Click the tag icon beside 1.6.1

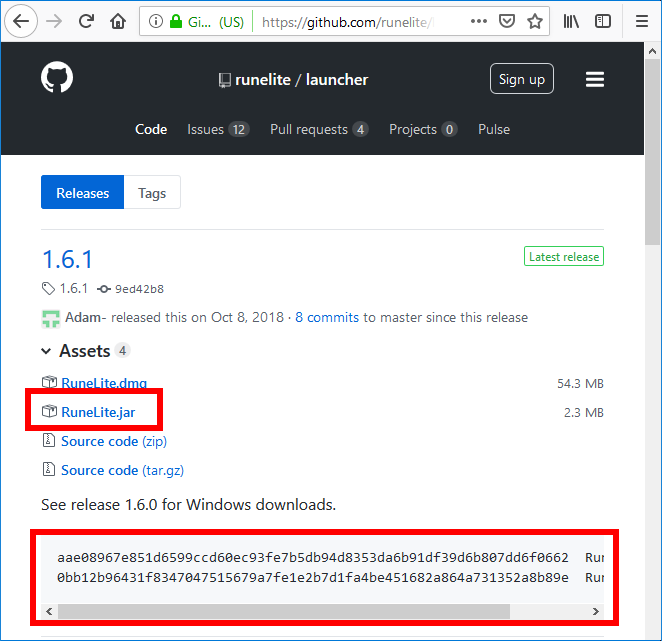48,289
